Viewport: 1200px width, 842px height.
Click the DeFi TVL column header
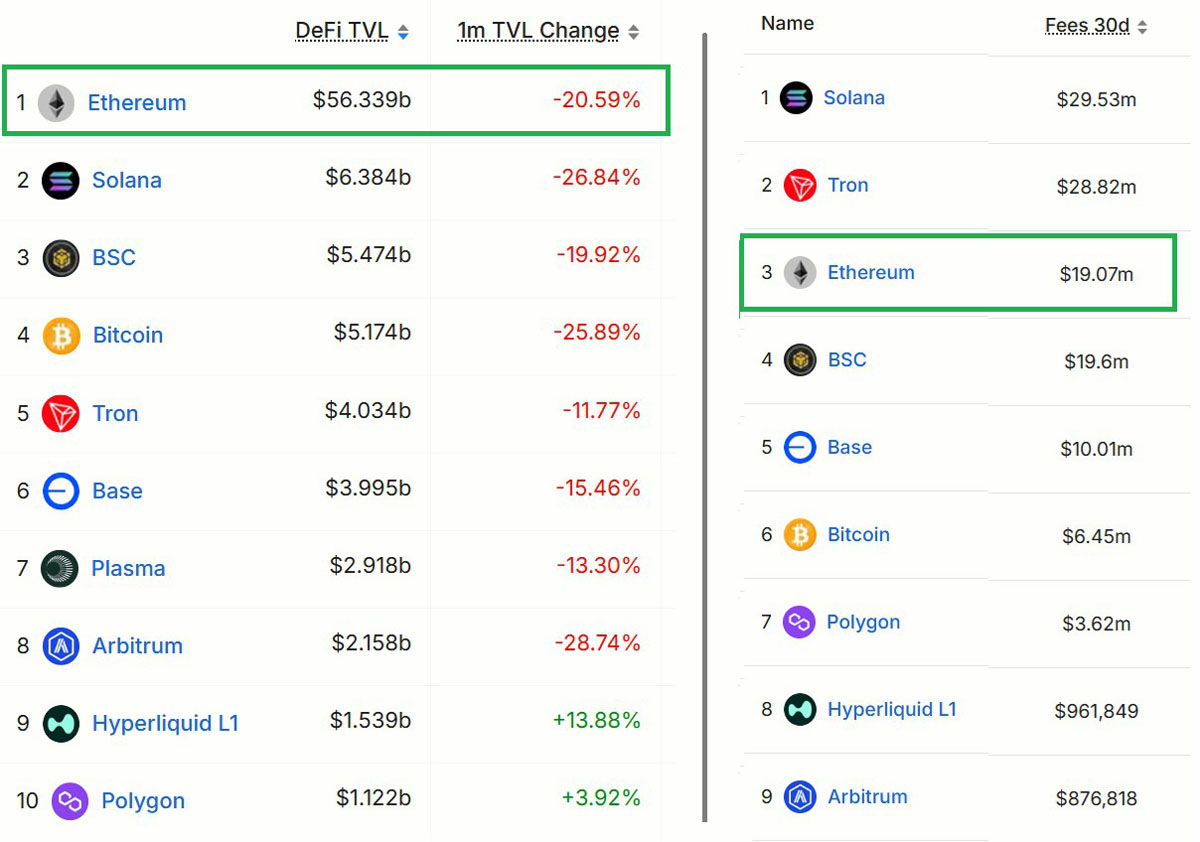[x=341, y=31]
